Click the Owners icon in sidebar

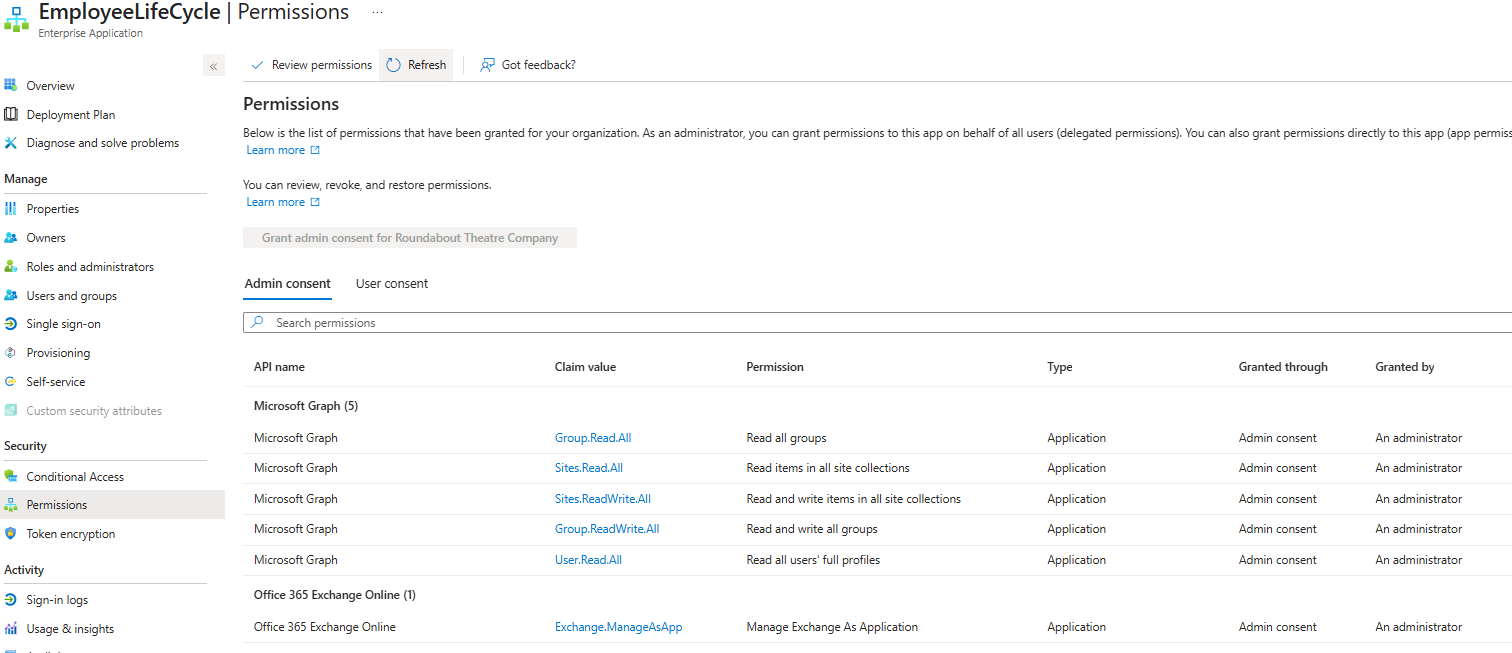[x=11, y=238]
